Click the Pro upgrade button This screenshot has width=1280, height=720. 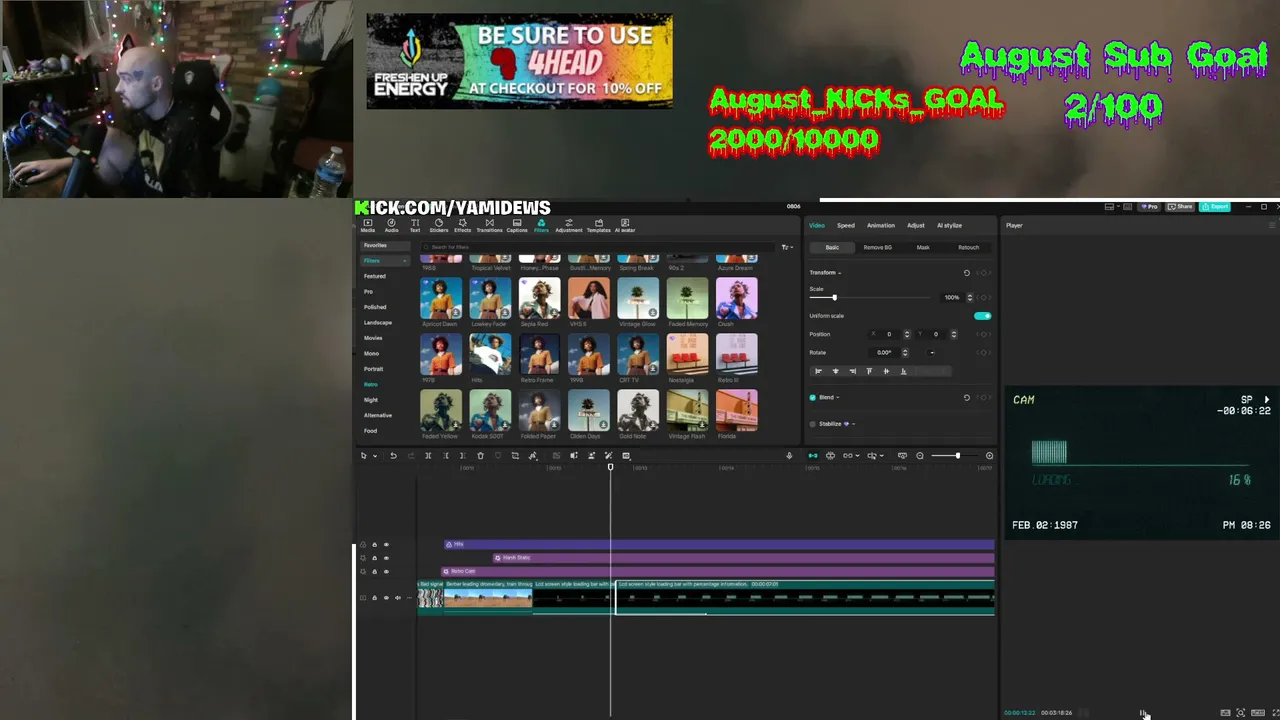click(x=1150, y=207)
